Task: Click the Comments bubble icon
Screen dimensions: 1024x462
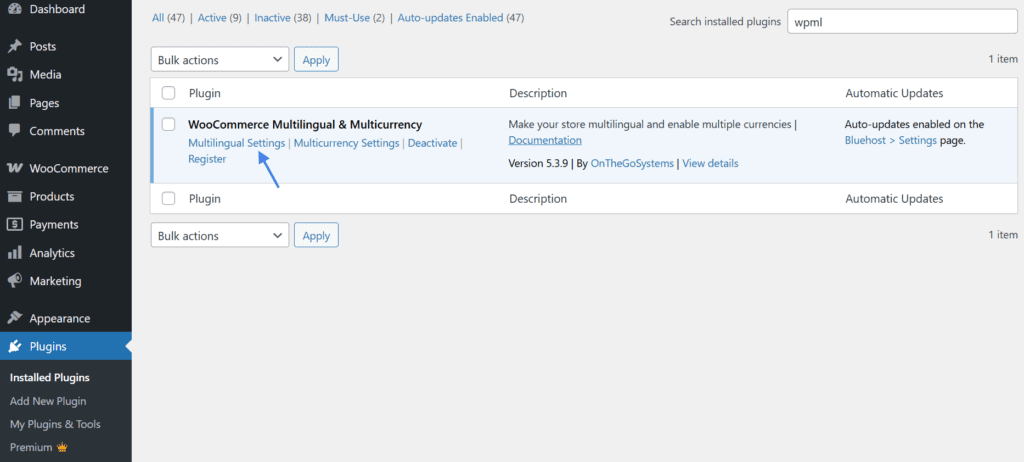Action: click(x=14, y=130)
